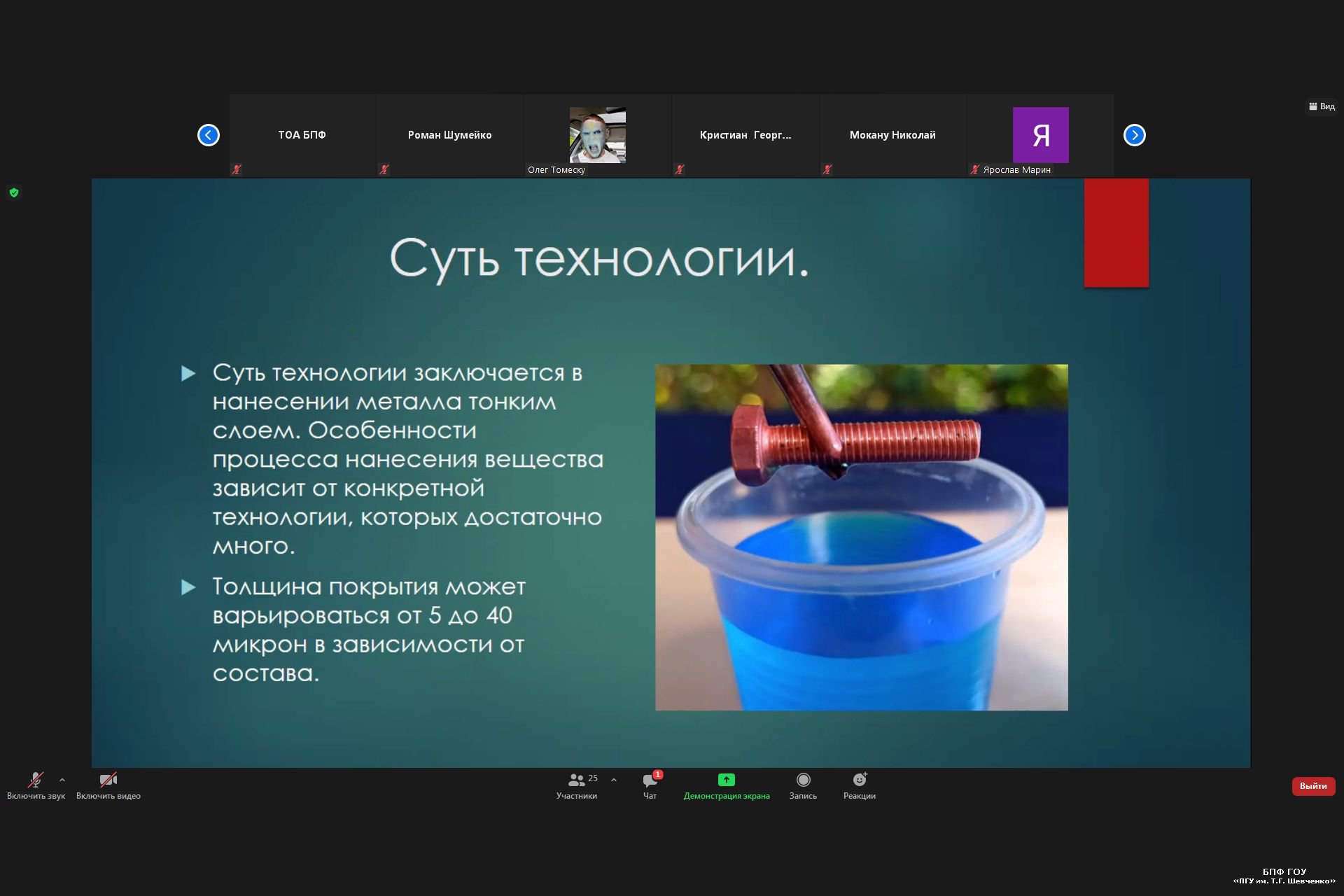The height and width of the screenshot is (896, 1344).
Task: Select Олег Томеску video thumbnail
Action: (x=598, y=135)
